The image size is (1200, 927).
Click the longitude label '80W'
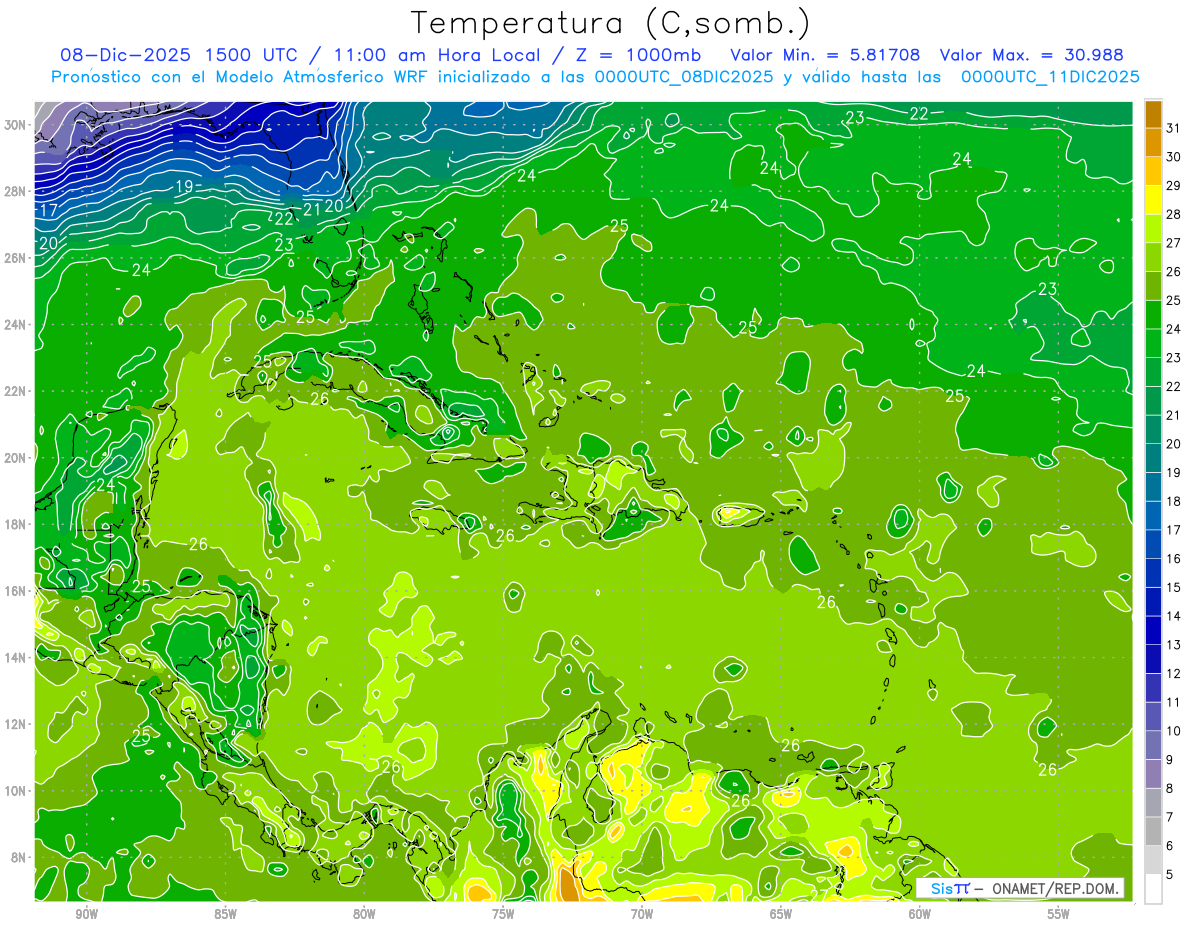click(x=364, y=914)
